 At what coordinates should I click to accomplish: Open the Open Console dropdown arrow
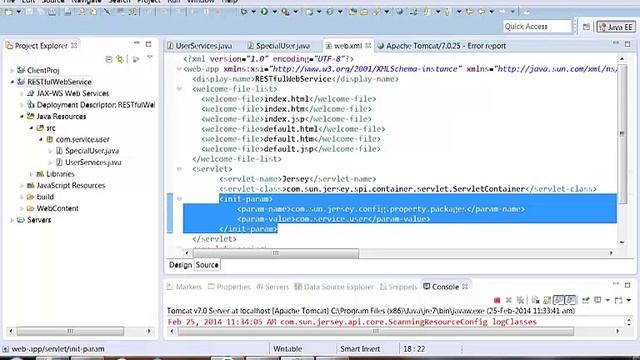[x=629, y=300]
